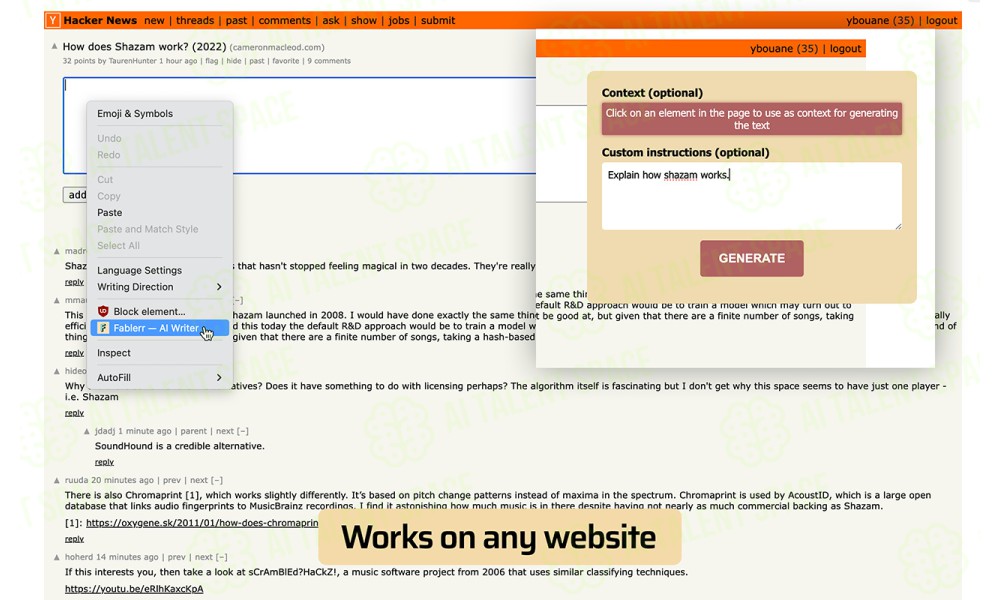Select Fablerr — AI Writer menu item

(x=159, y=328)
